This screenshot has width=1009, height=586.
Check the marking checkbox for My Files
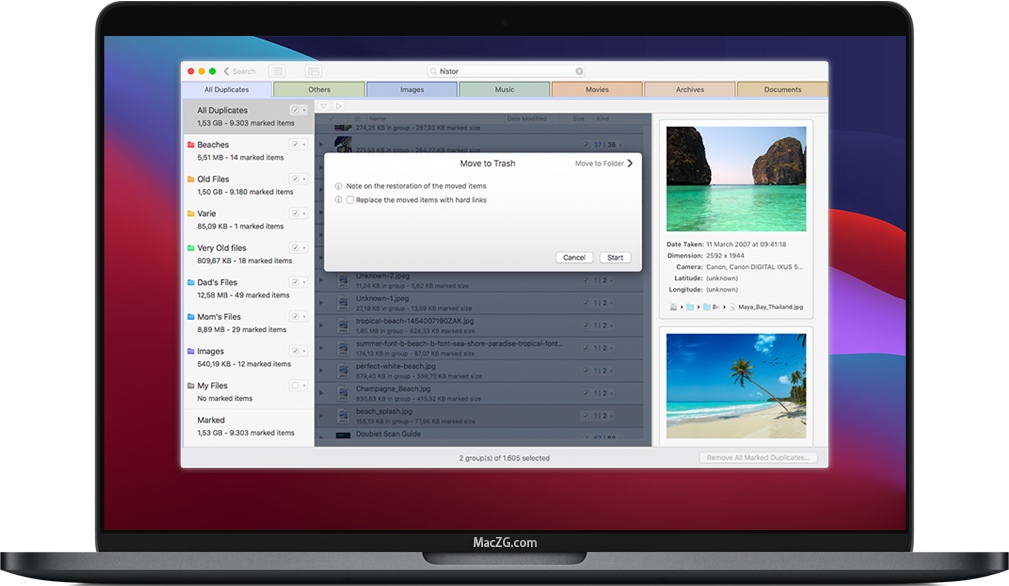pyautogui.click(x=294, y=385)
